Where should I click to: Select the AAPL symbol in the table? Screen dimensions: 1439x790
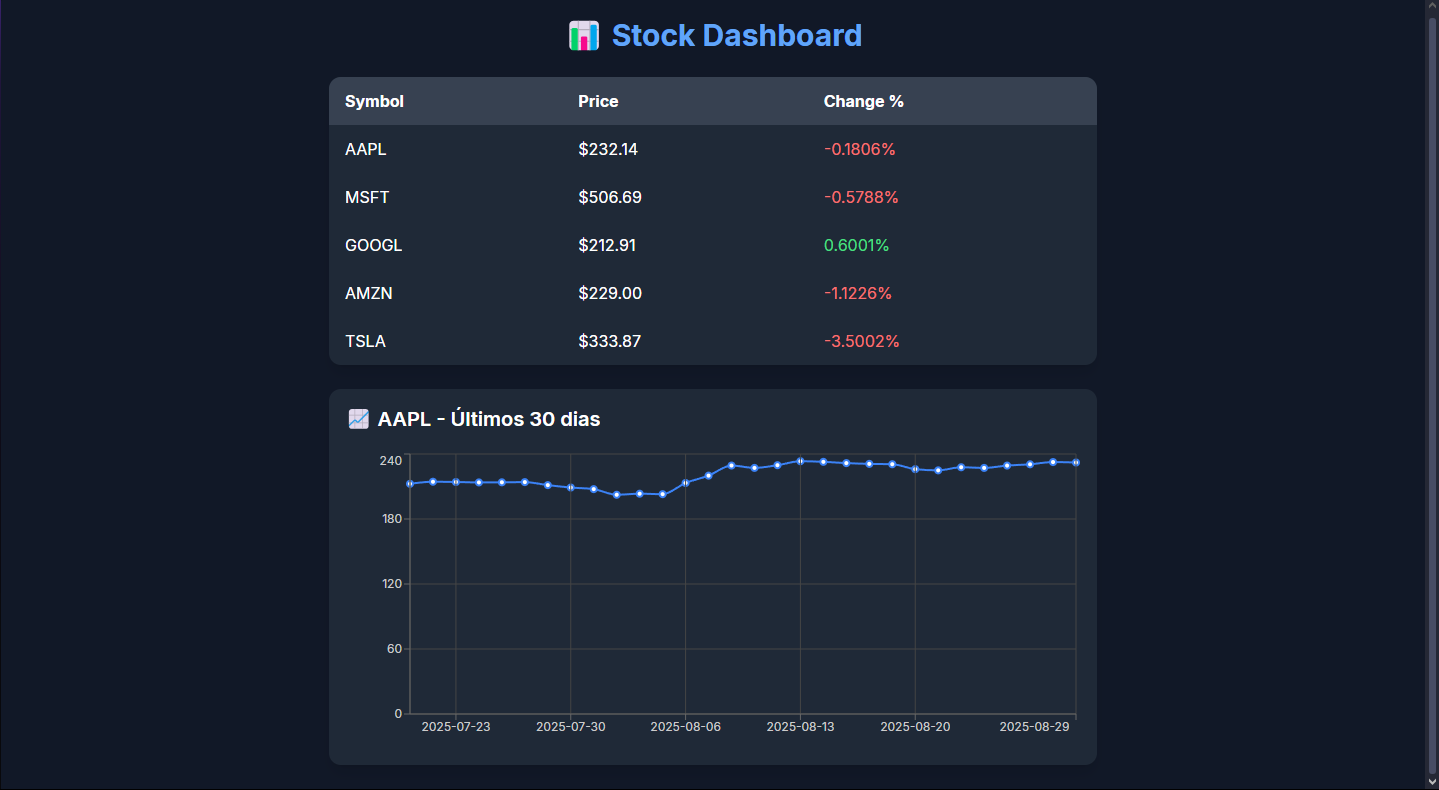365,149
